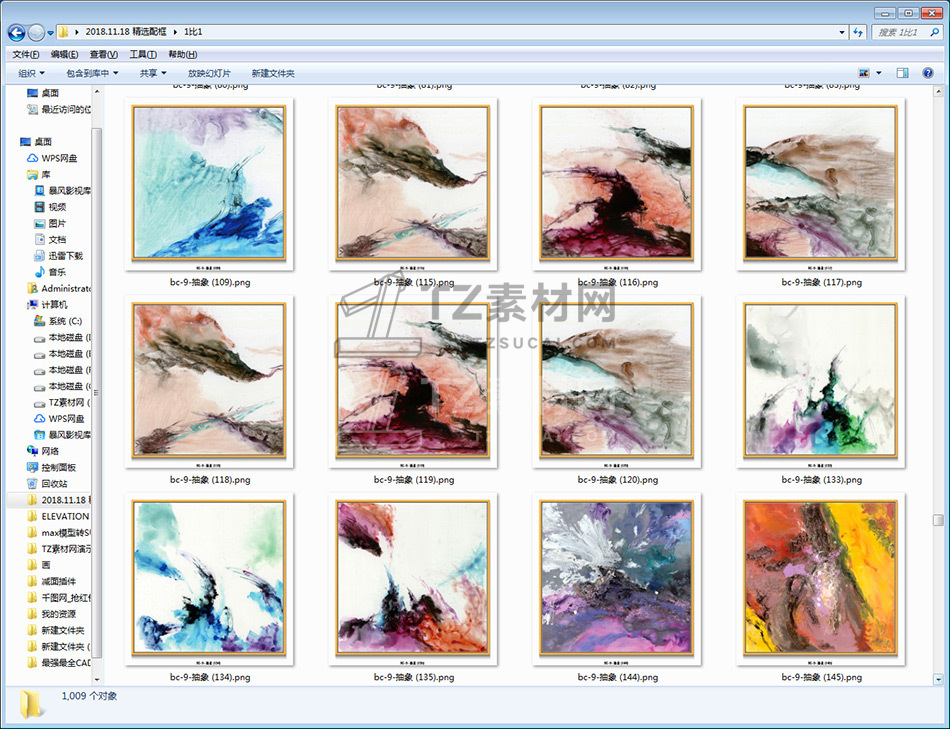Expand address bar history dropdown arrow
This screenshot has height=729, width=950.
[842, 33]
